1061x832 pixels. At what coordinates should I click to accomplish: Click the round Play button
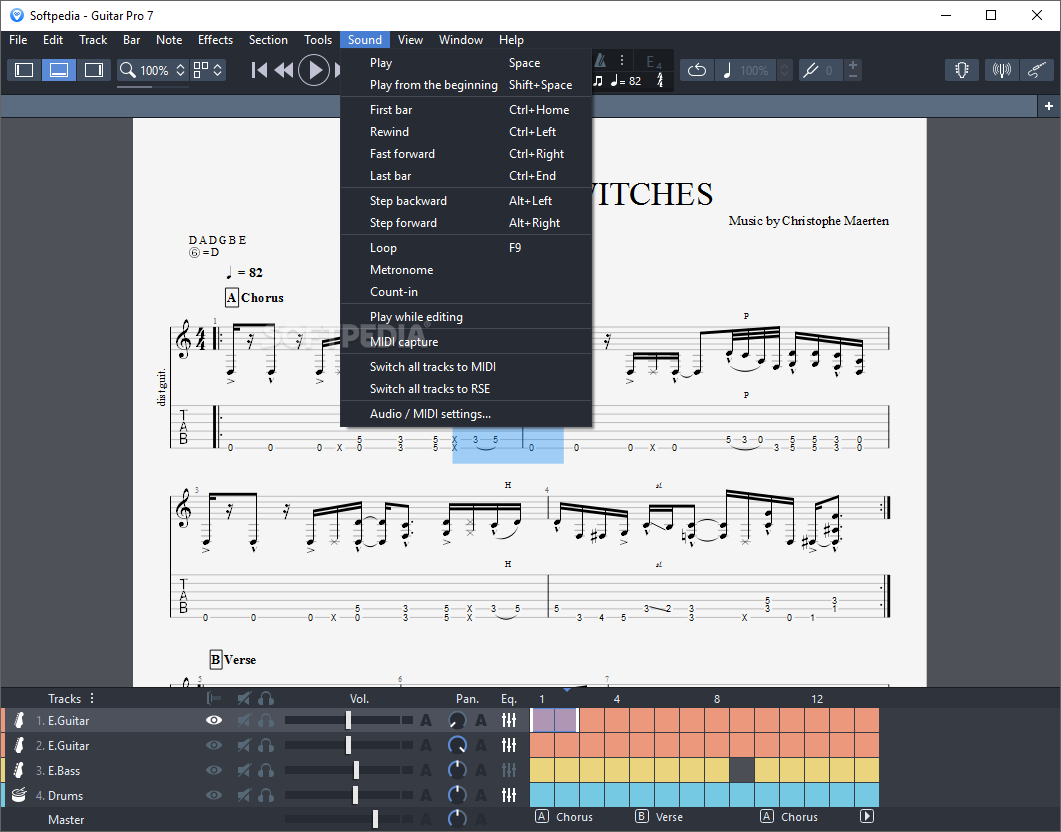(314, 70)
